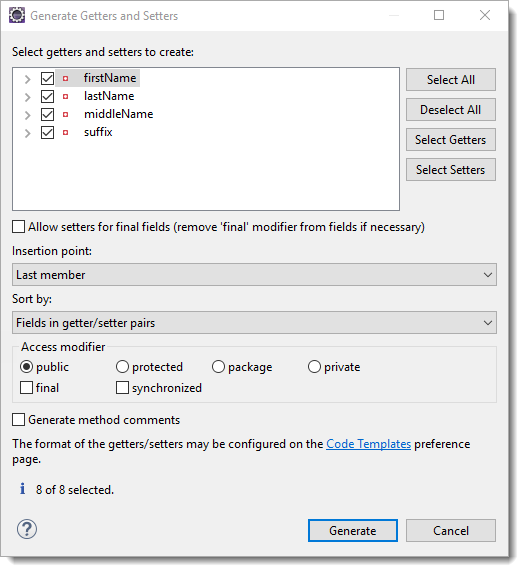Uncheck the firstName checkbox
524x572 pixels.
[47, 78]
